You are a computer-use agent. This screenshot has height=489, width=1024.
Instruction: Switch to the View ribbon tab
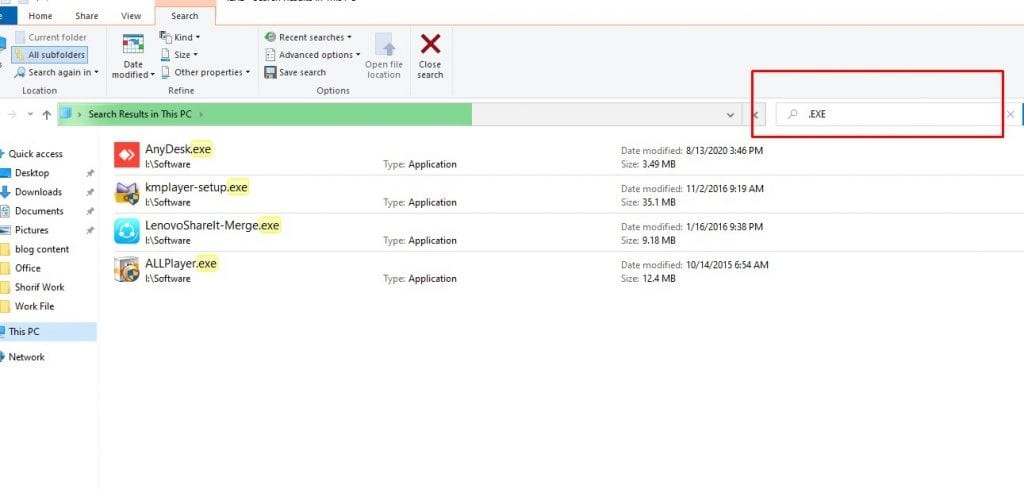131,16
